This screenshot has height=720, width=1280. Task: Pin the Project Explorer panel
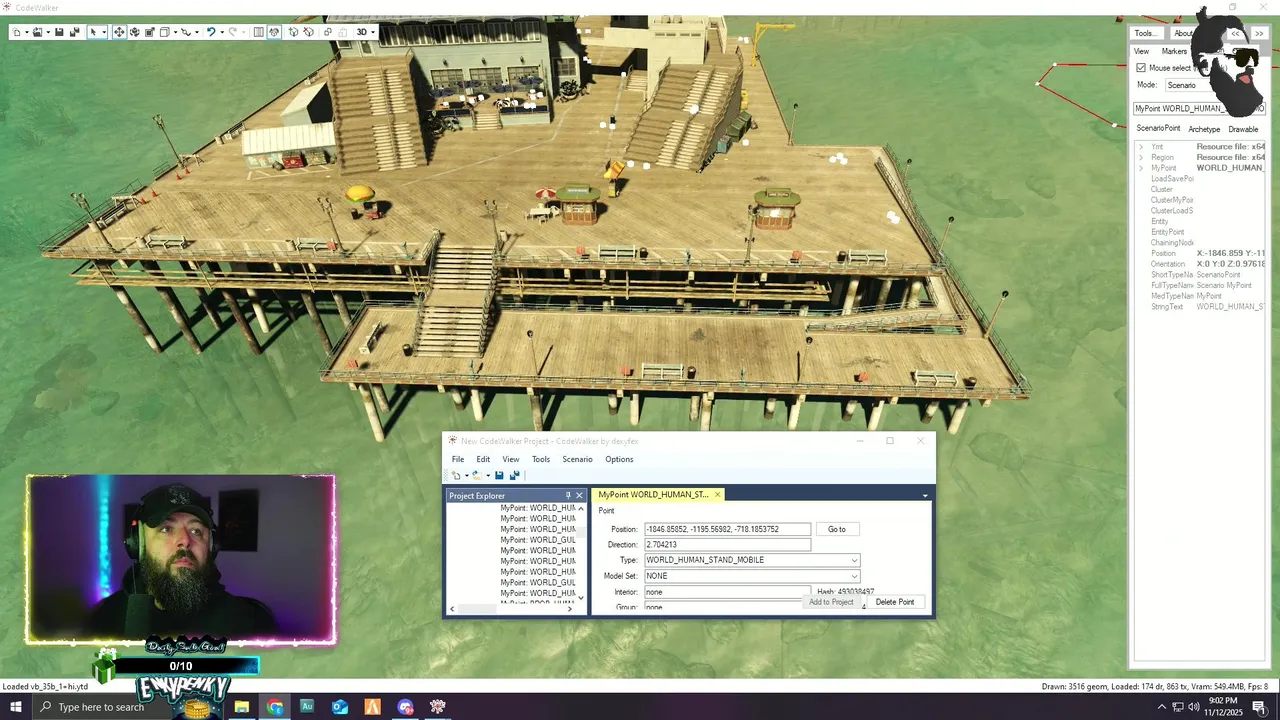pos(568,495)
